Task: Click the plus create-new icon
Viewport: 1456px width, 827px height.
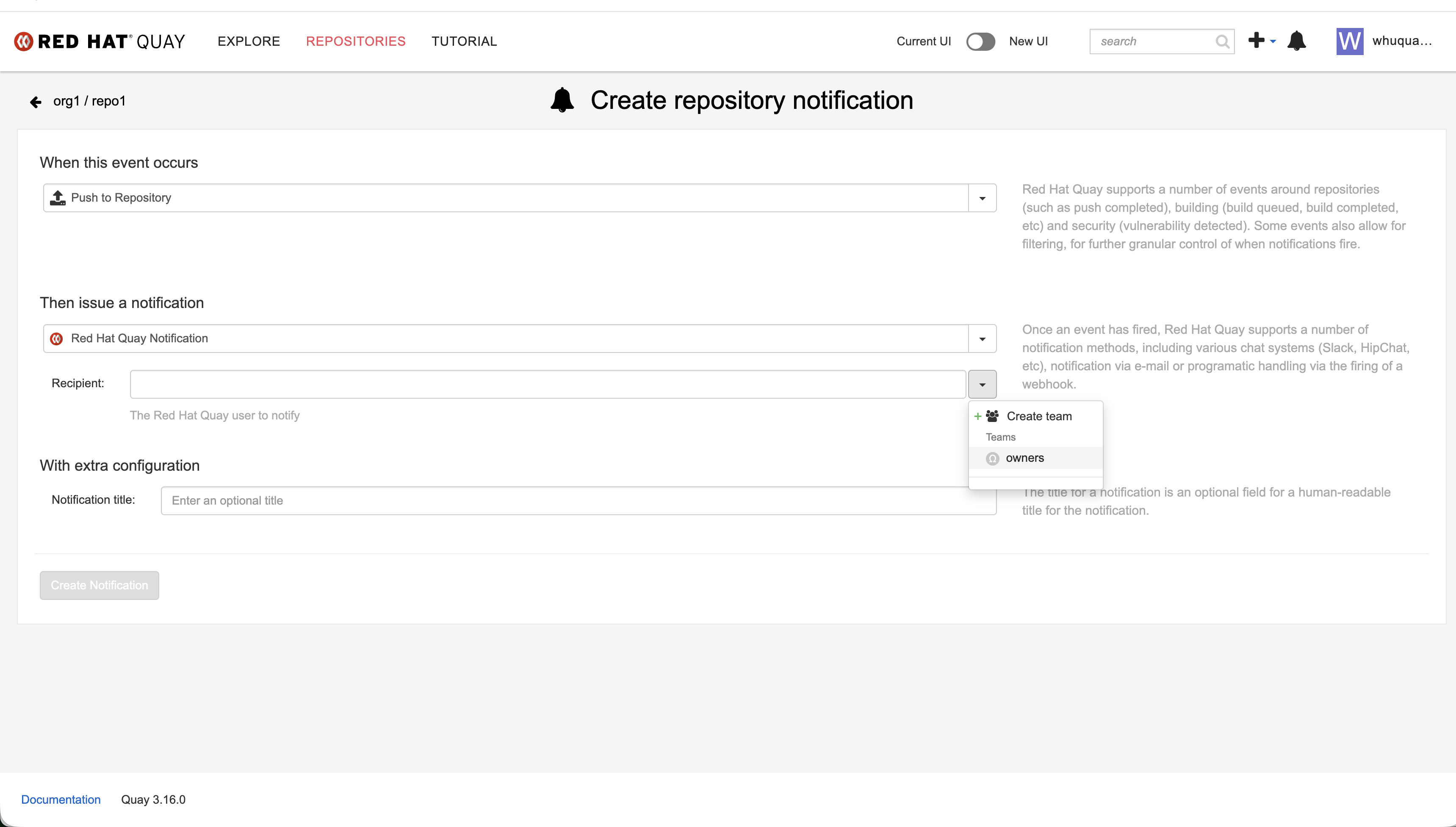Action: coord(1256,40)
